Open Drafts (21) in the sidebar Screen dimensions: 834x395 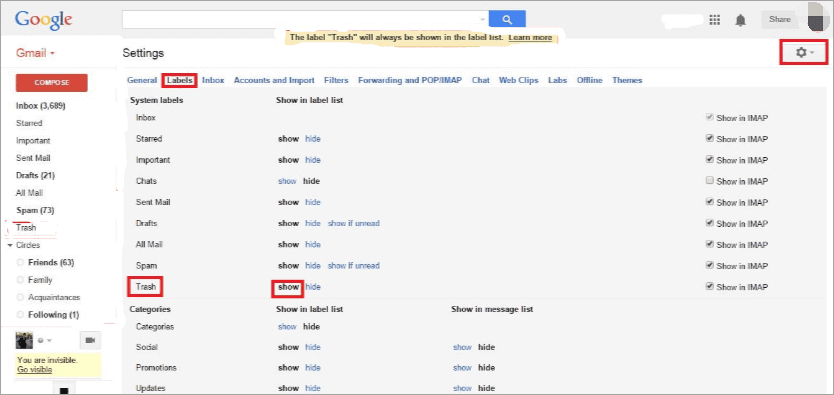[x=36, y=175]
